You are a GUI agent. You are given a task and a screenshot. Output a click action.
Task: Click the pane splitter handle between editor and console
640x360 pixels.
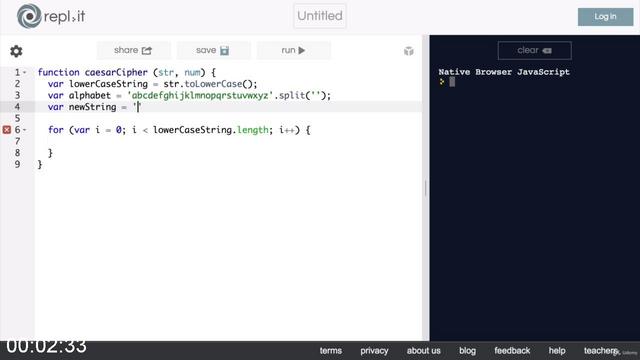tap(426, 188)
